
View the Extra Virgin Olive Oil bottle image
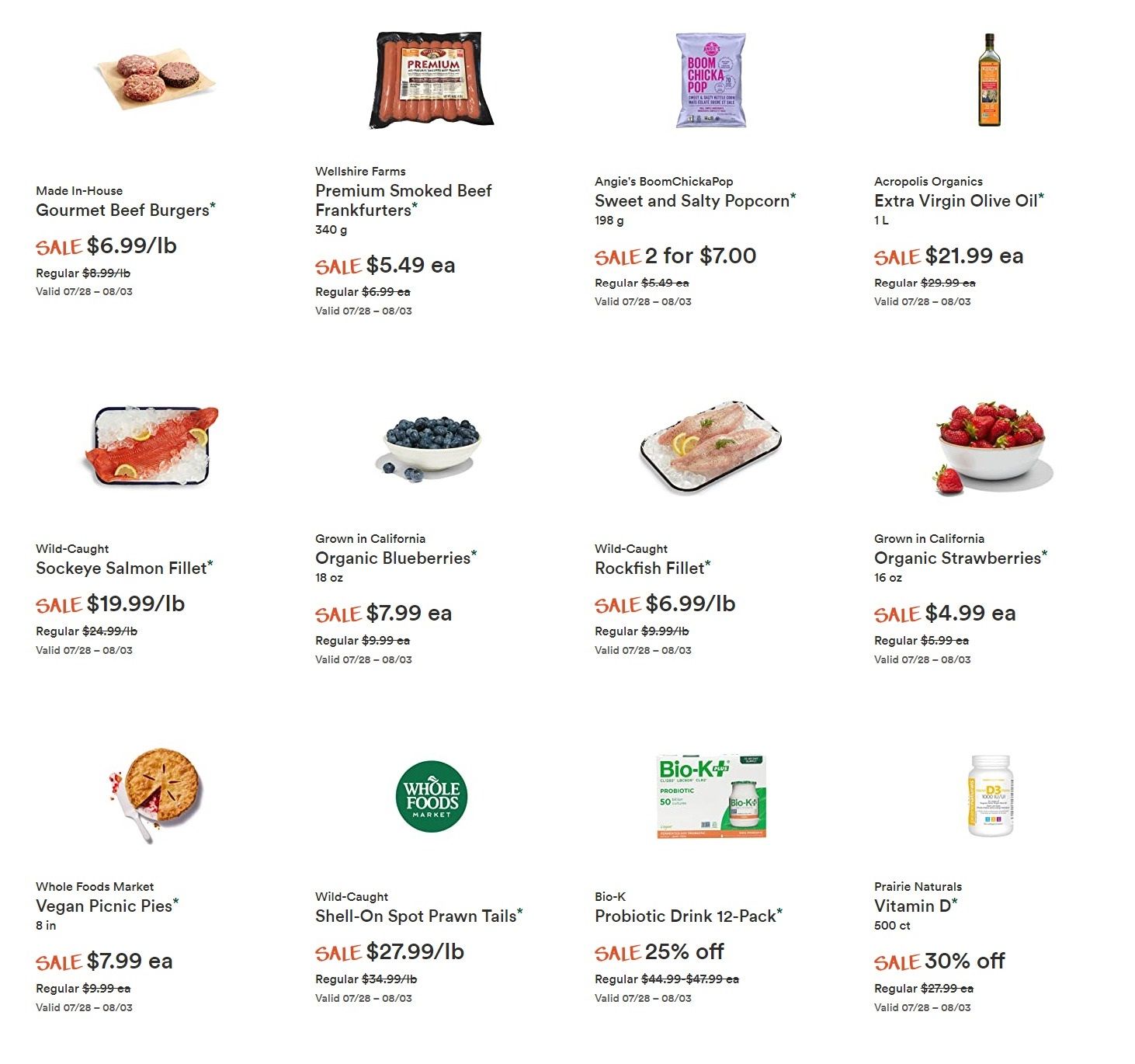pyautogui.click(x=989, y=80)
